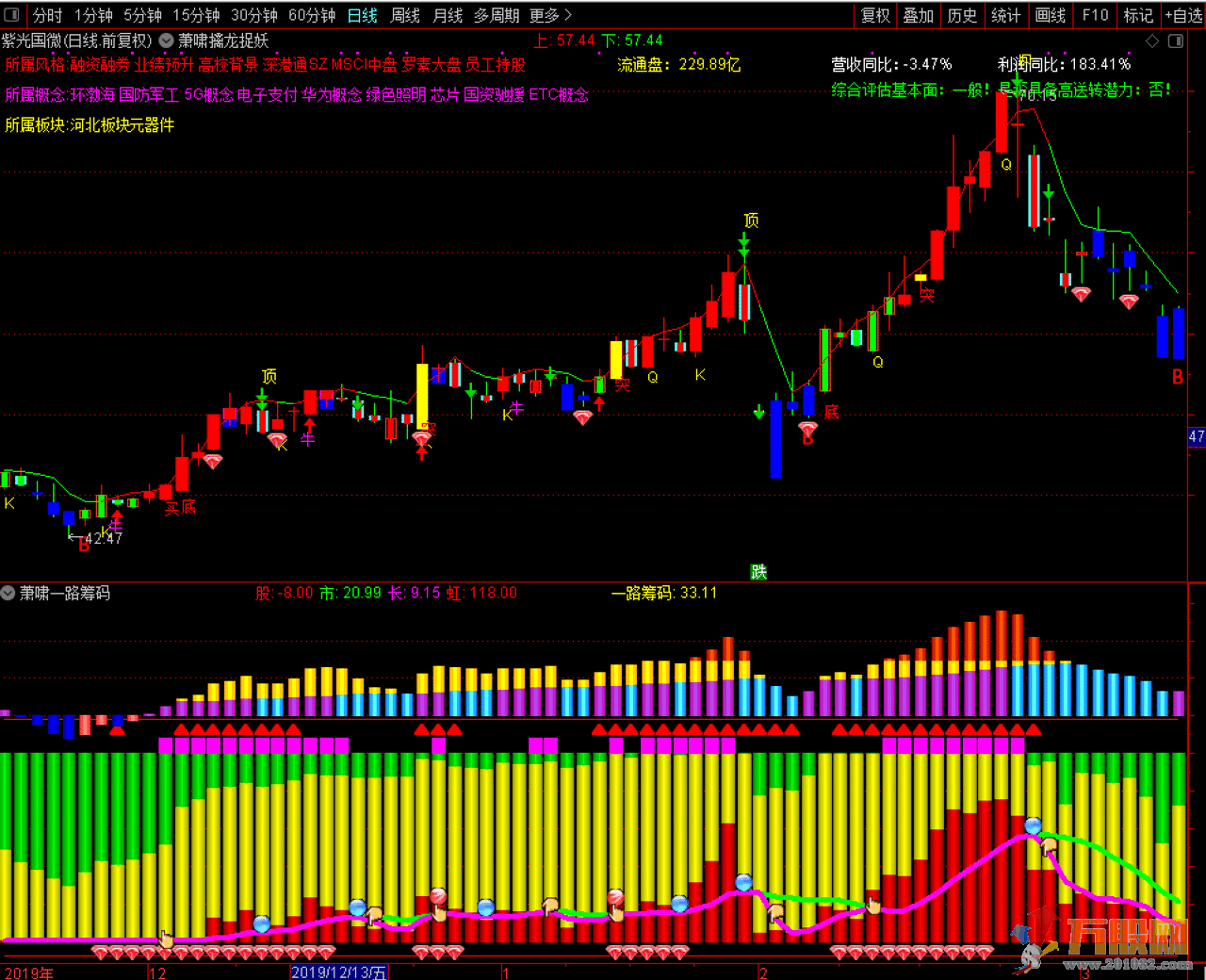The height and width of the screenshot is (980, 1206).
Task: Click stock title 紫光国微(日线.前复权)
Action: click(76, 41)
